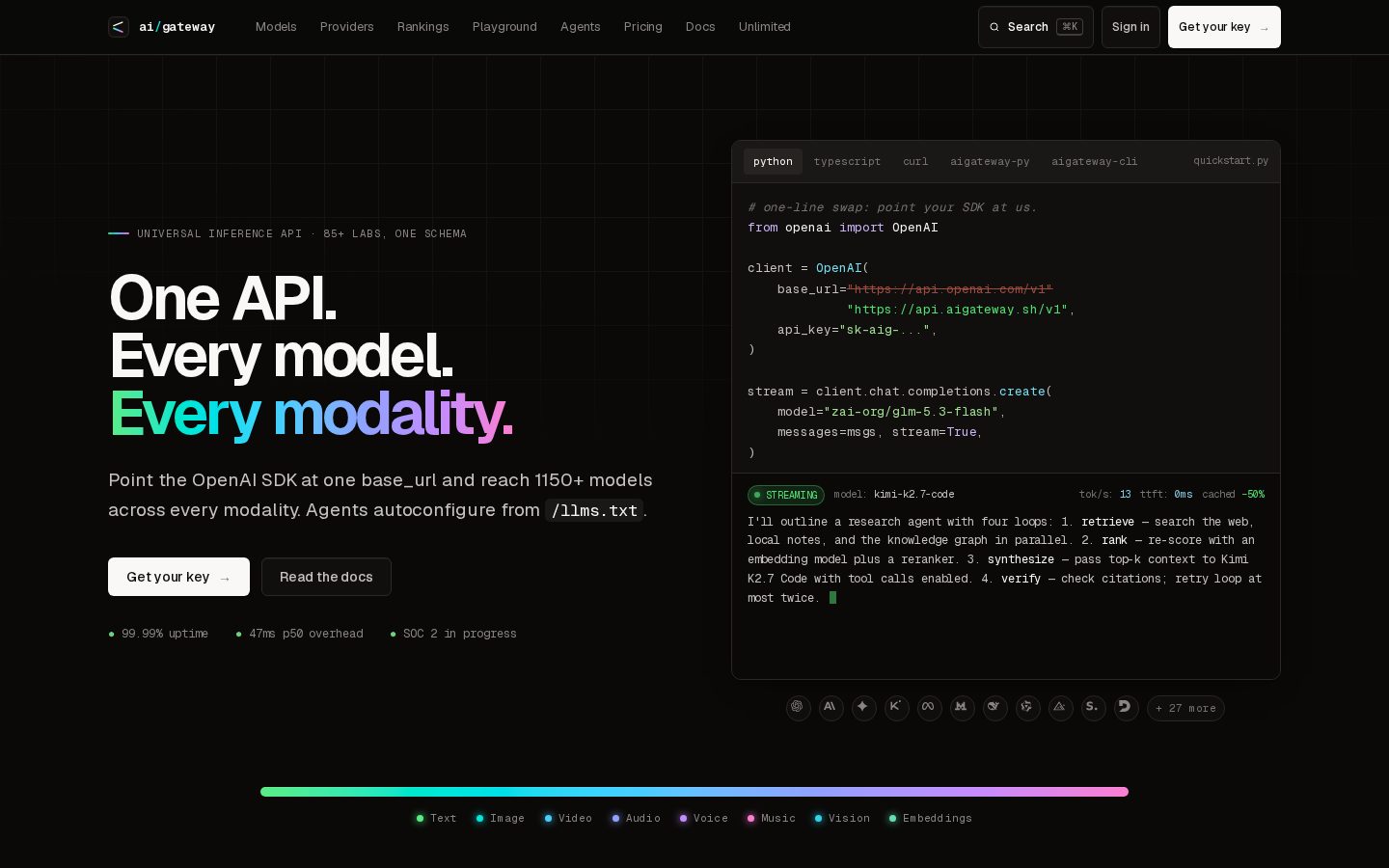The width and height of the screenshot is (1389, 868).
Task: Select the Audio modality label
Action: point(636,818)
